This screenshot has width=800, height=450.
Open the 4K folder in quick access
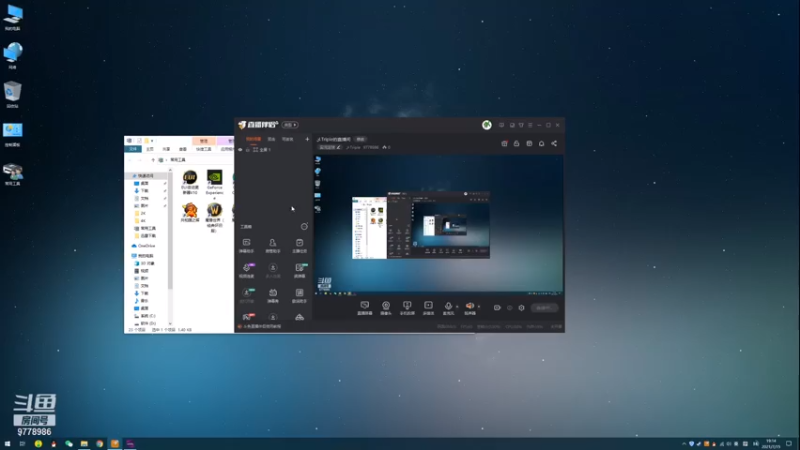[x=140, y=220]
